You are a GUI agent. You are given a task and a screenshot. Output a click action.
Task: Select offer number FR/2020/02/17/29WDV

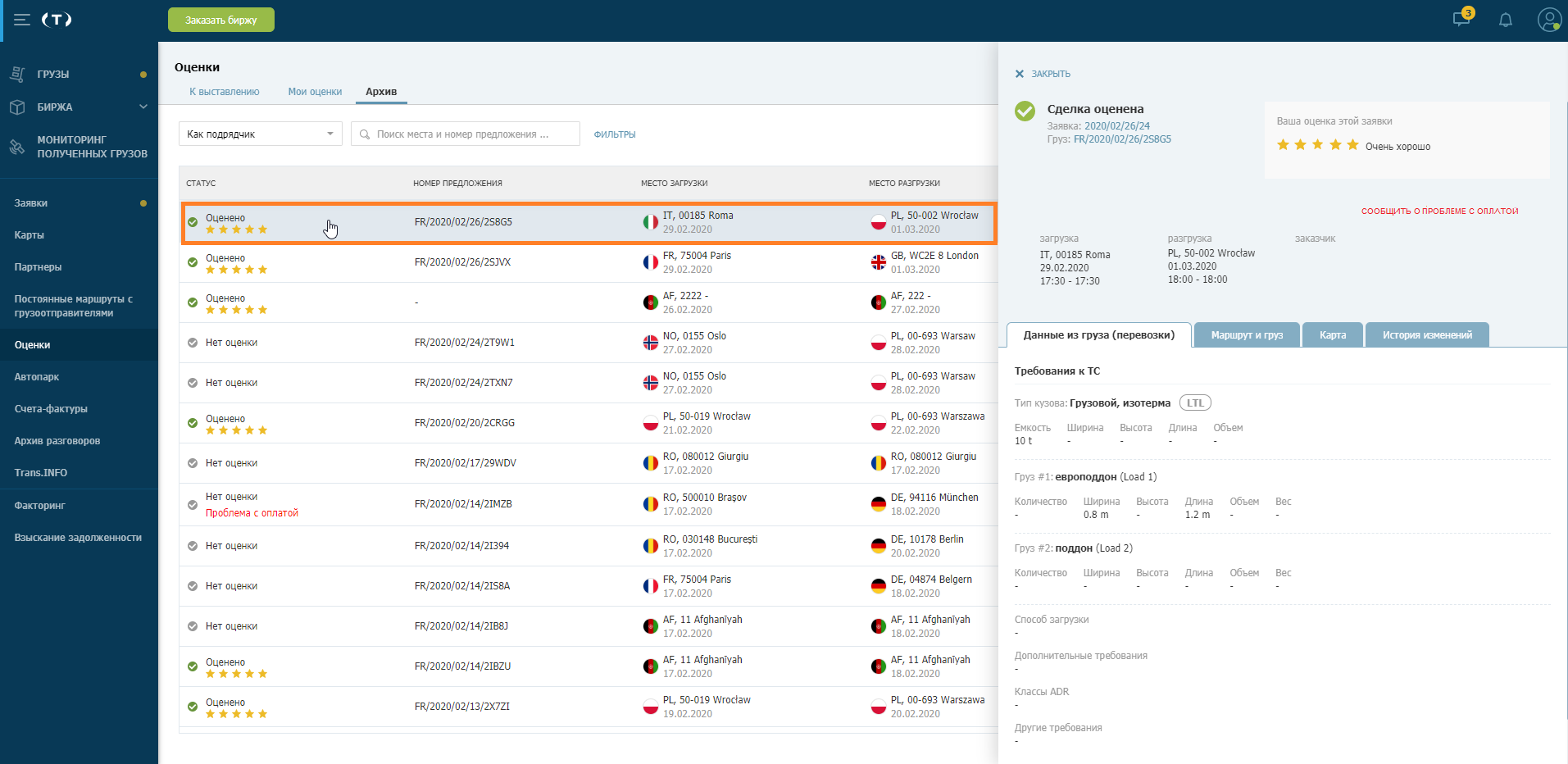(x=465, y=463)
